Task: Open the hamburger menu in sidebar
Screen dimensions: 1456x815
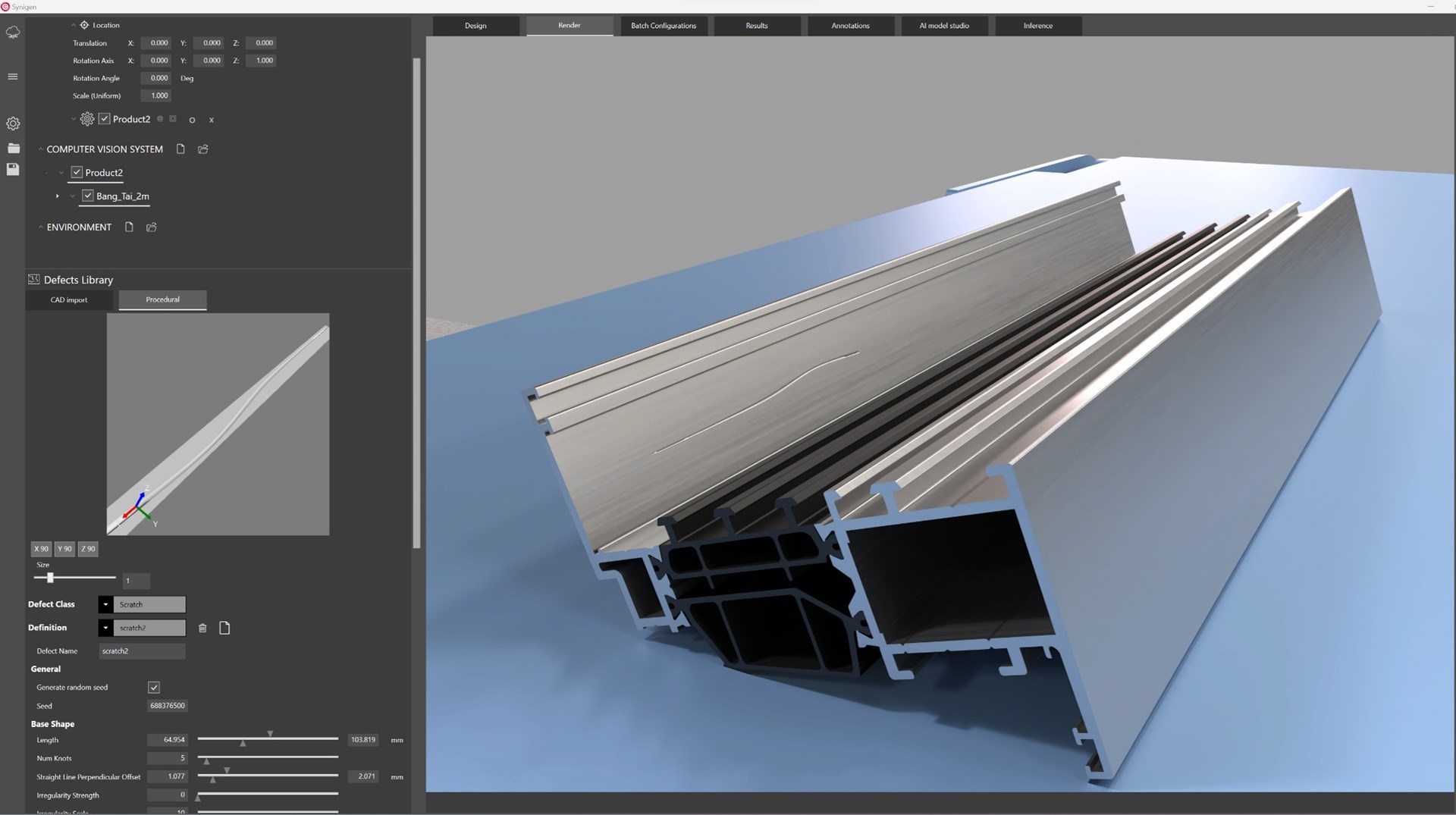Action: (13, 77)
